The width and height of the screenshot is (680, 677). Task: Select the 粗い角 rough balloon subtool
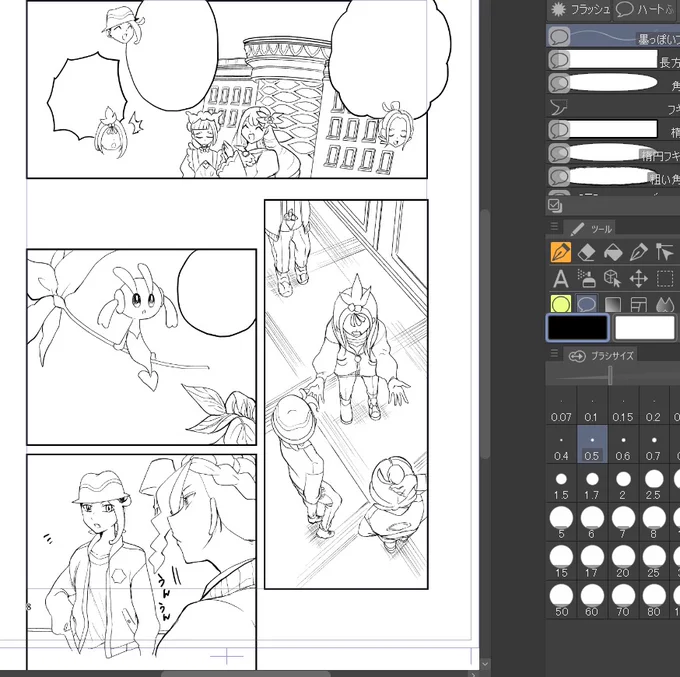click(613, 177)
